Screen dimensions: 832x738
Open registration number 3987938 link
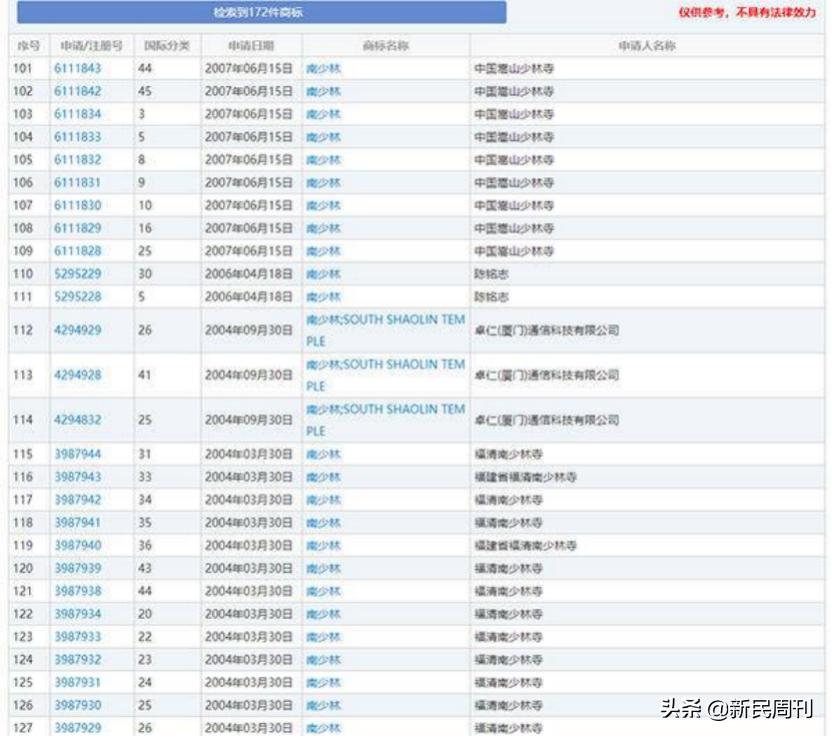(x=77, y=591)
